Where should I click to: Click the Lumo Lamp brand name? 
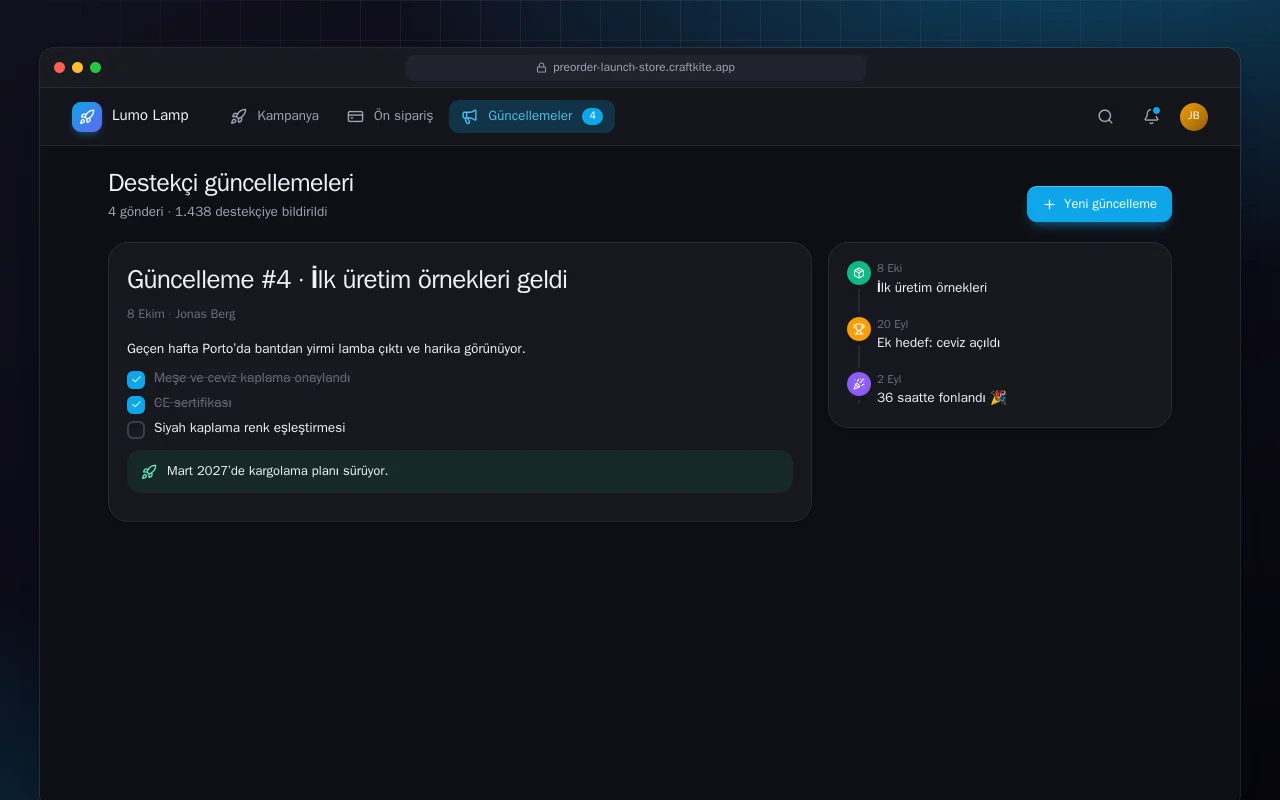pos(150,115)
